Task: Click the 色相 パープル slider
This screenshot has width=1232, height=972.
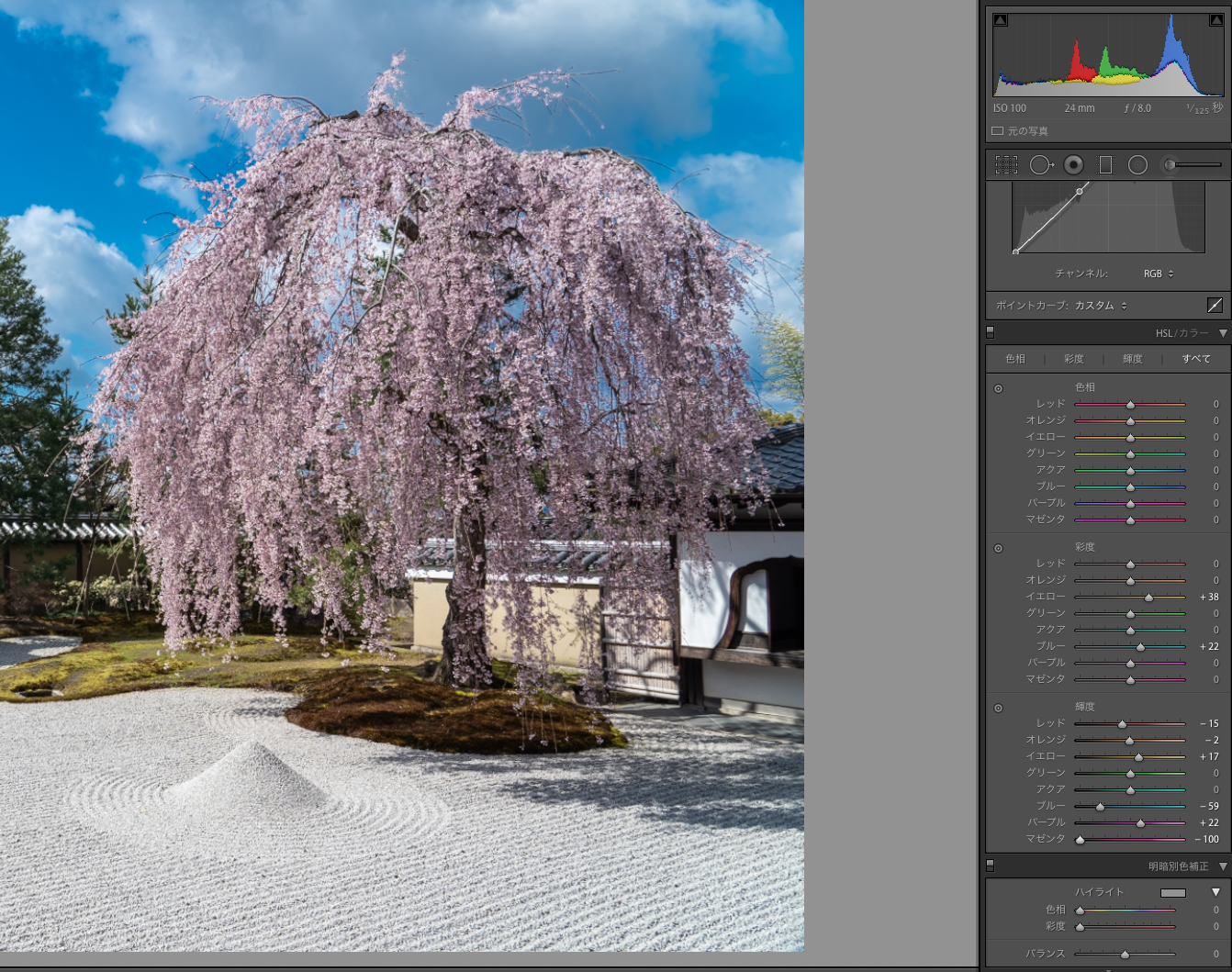Action: point(1130,503)
